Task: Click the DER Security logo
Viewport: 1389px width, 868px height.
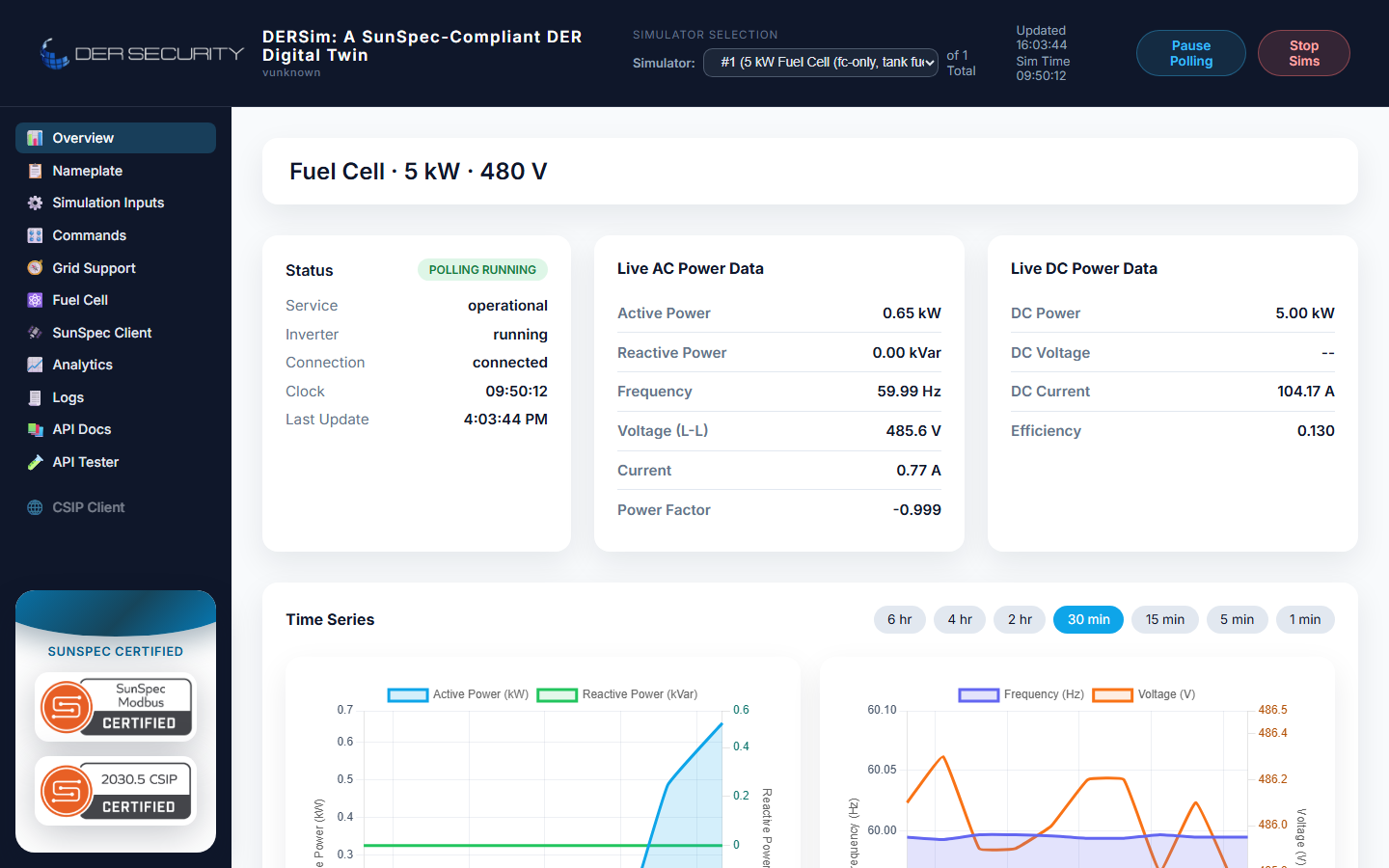Action: tap(141, 53)
